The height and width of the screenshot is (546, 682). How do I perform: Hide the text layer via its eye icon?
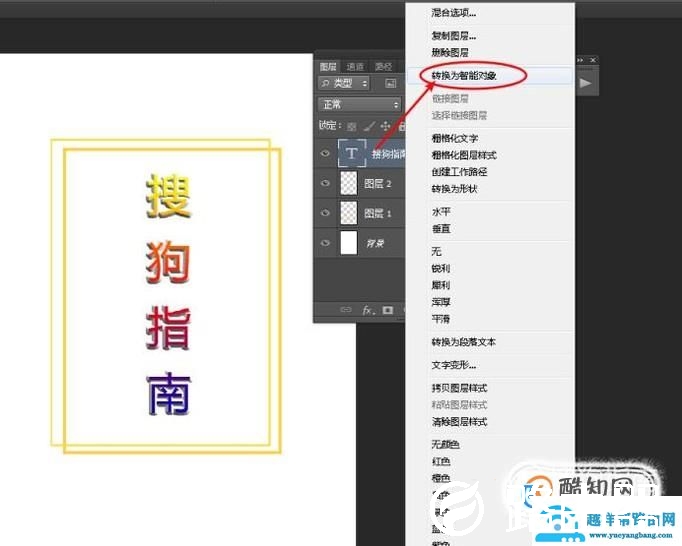tap(325, 153)
